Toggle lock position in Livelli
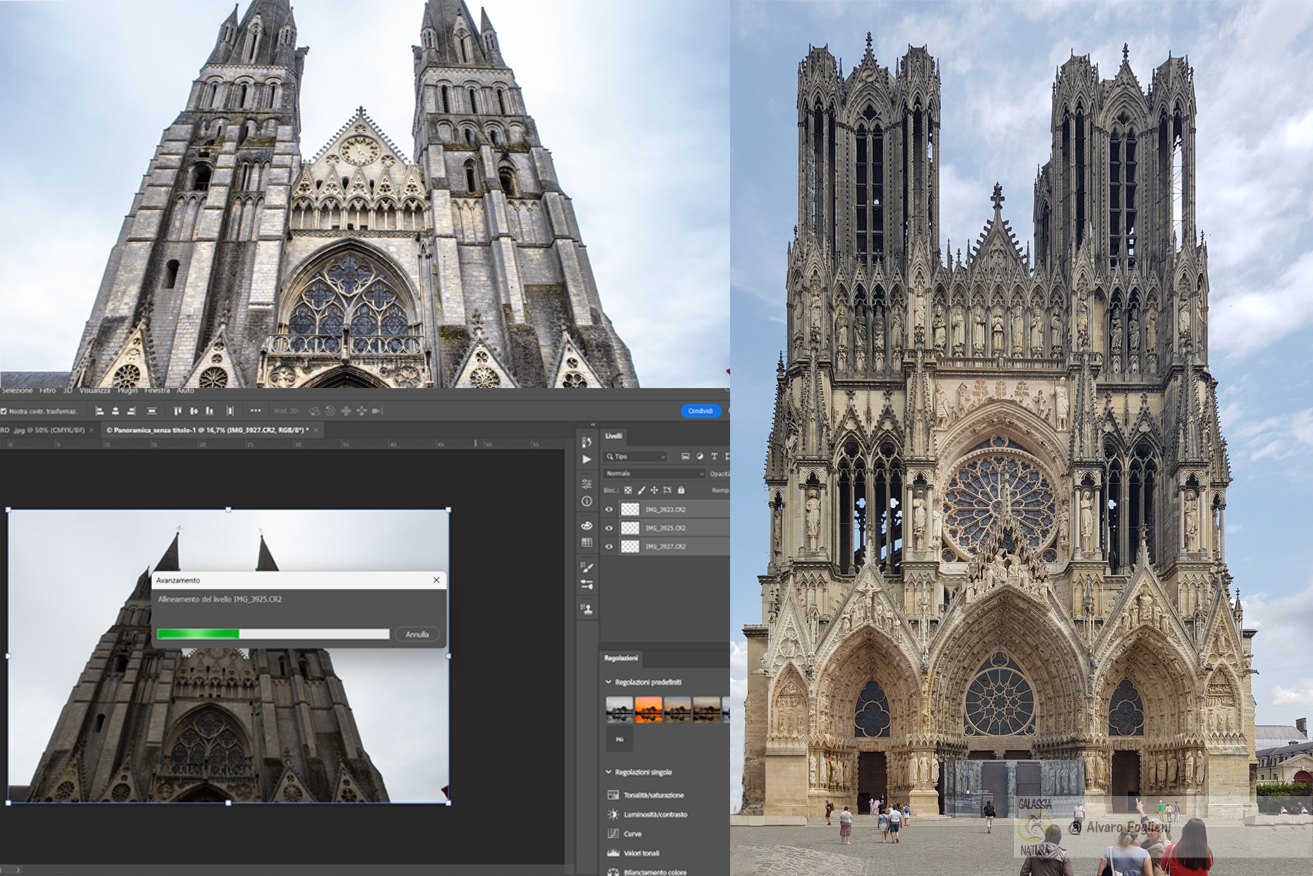Screen dimensions: 1313x876 pos(654,490)
